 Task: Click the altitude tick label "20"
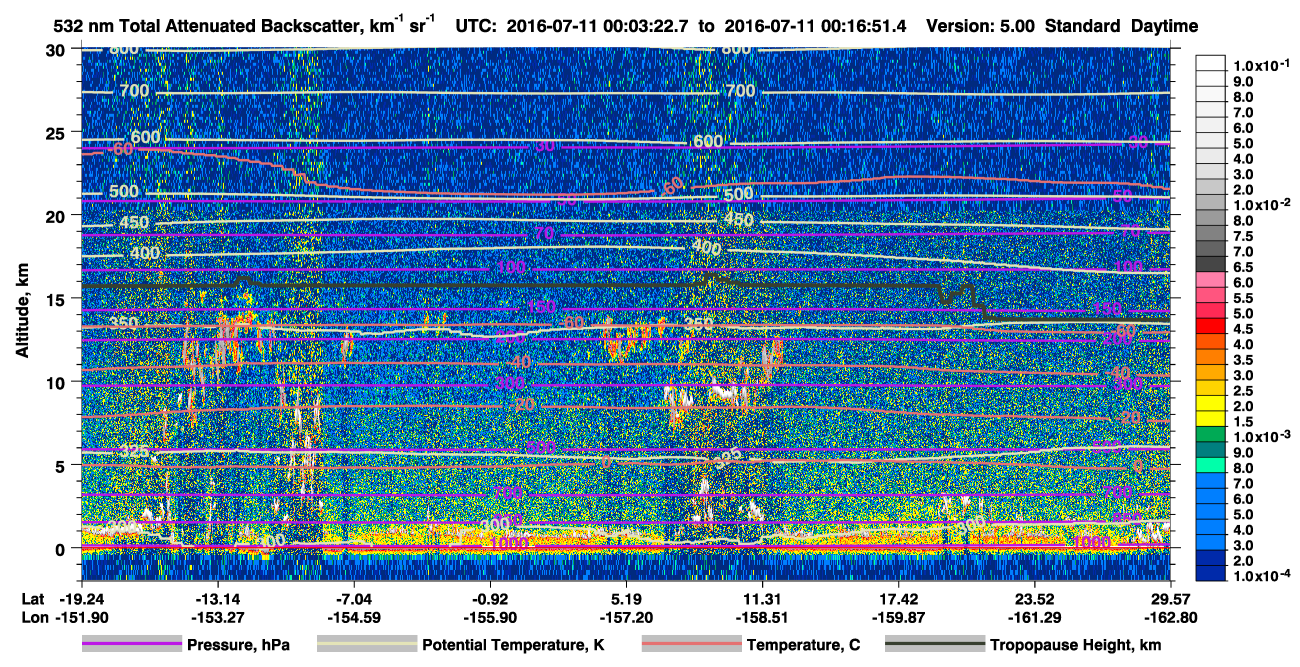click(x=57, y=216)
